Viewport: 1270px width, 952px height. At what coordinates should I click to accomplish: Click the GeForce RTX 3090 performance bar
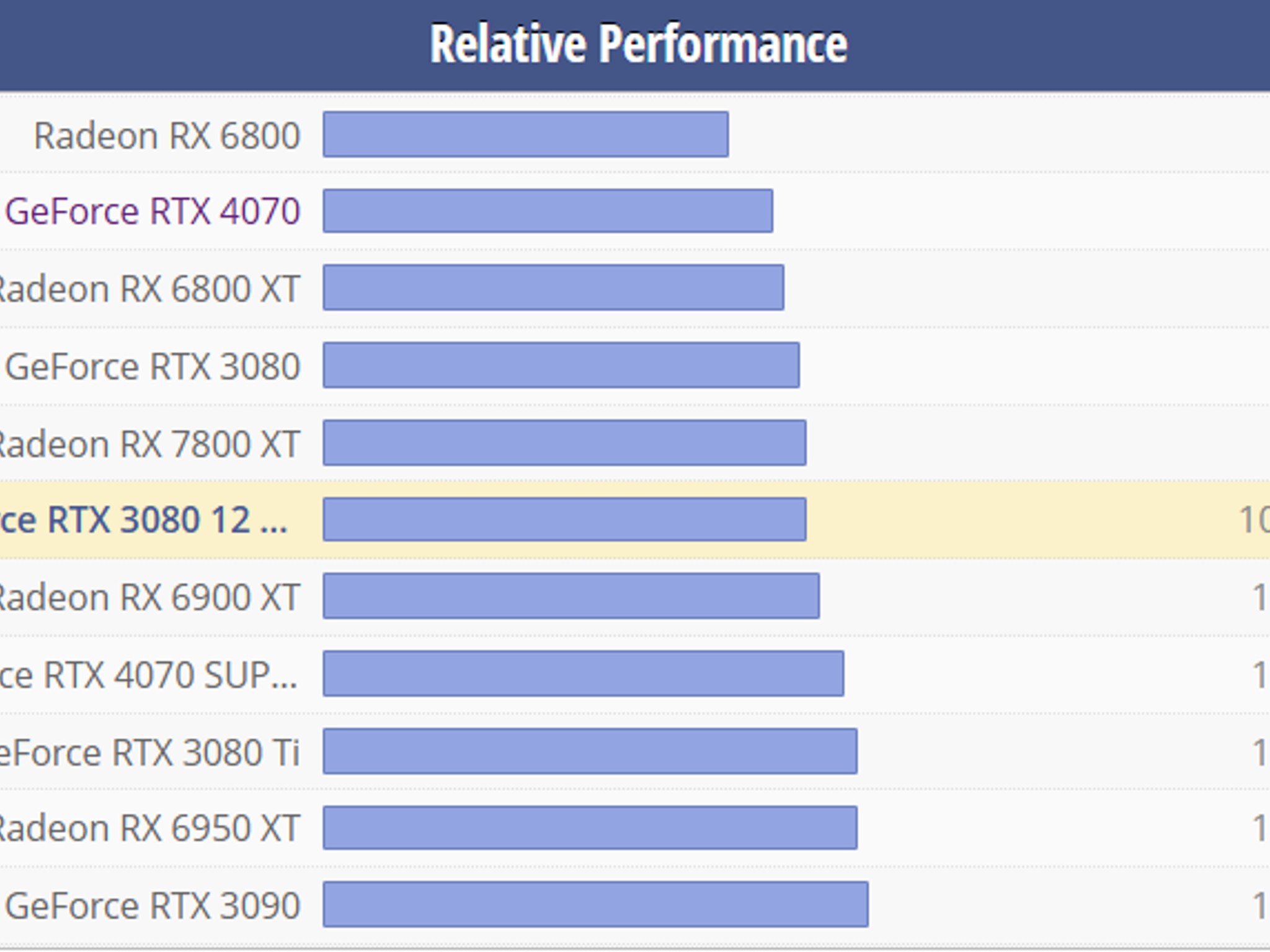coord(596,904)
